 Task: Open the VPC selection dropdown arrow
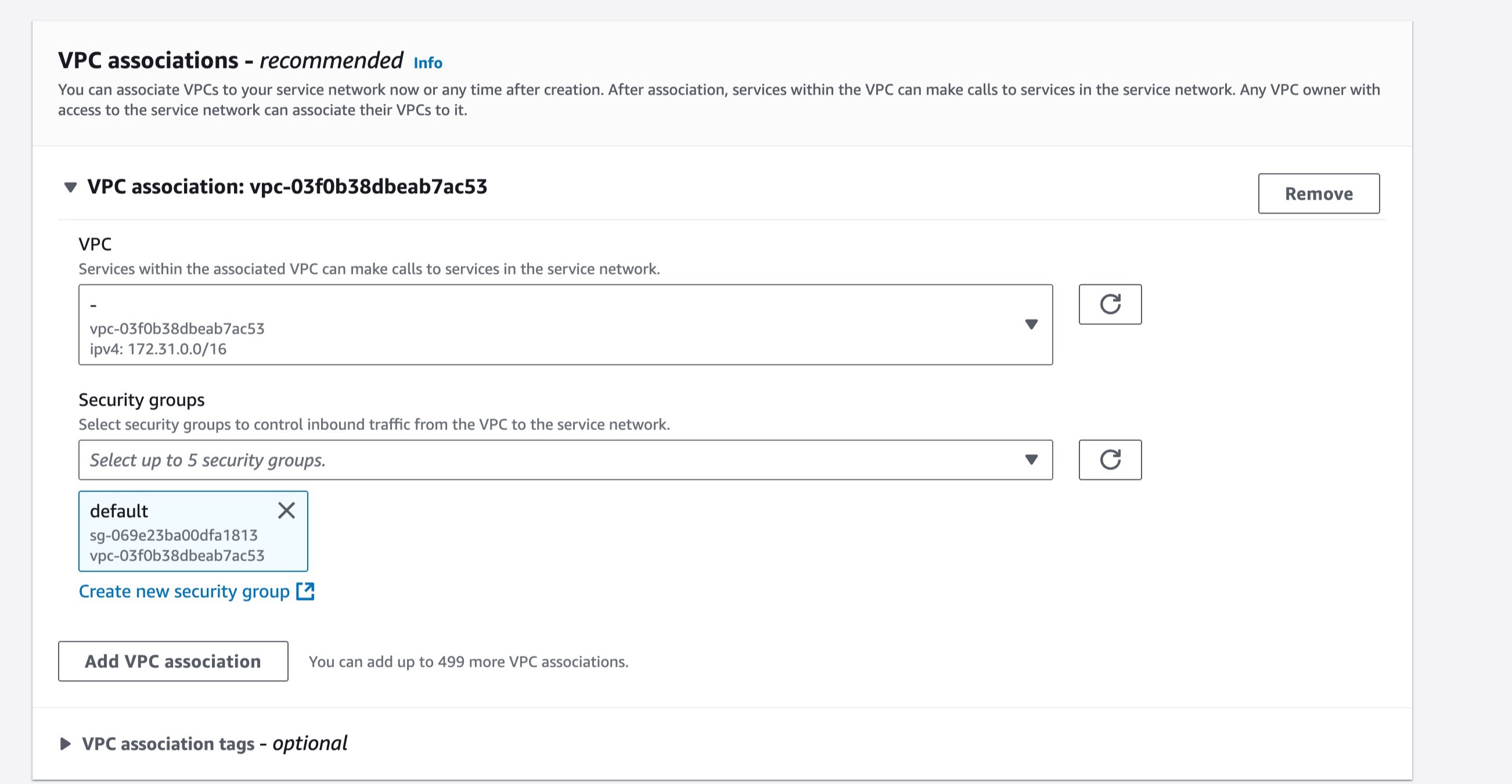tap(1031, 324)
